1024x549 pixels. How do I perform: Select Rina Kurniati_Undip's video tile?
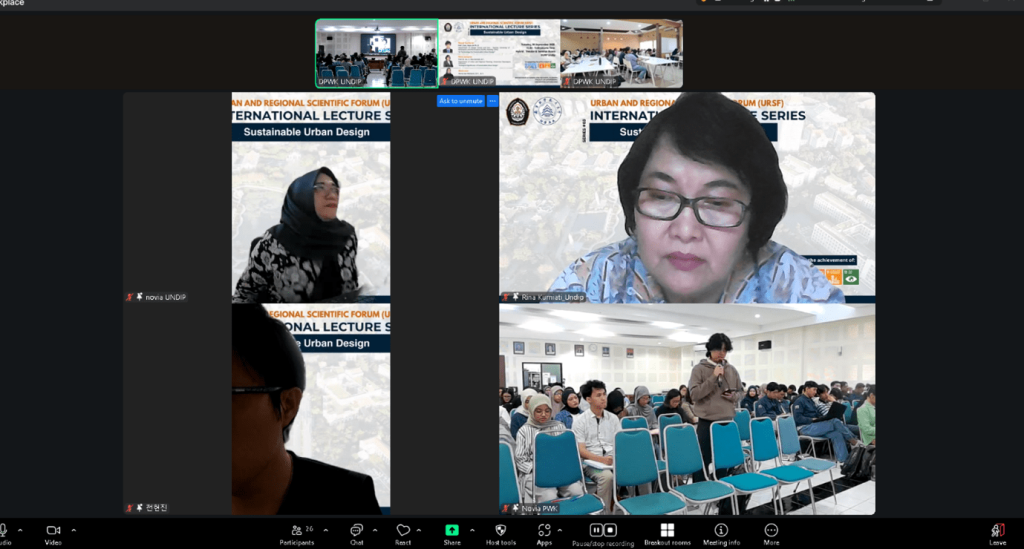pyautogui.click(x=687, y=197)
